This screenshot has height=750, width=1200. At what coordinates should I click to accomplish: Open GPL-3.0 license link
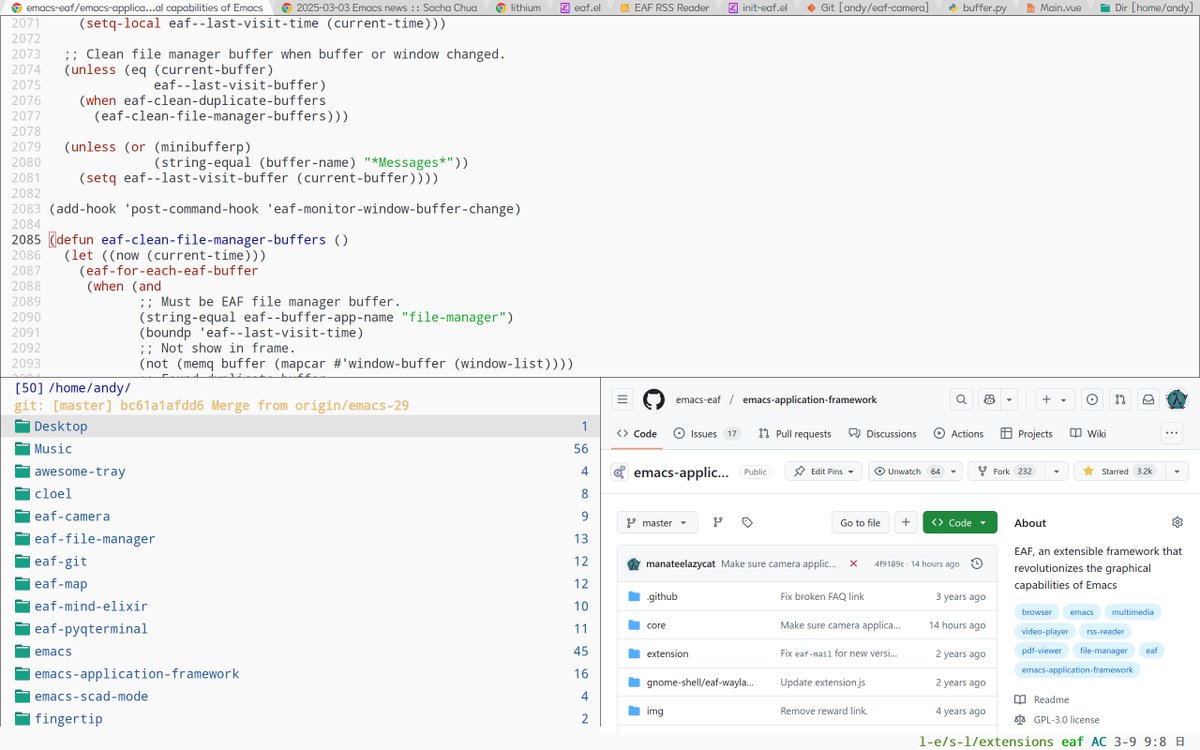pyautogui.click(x=1056, y=719)
